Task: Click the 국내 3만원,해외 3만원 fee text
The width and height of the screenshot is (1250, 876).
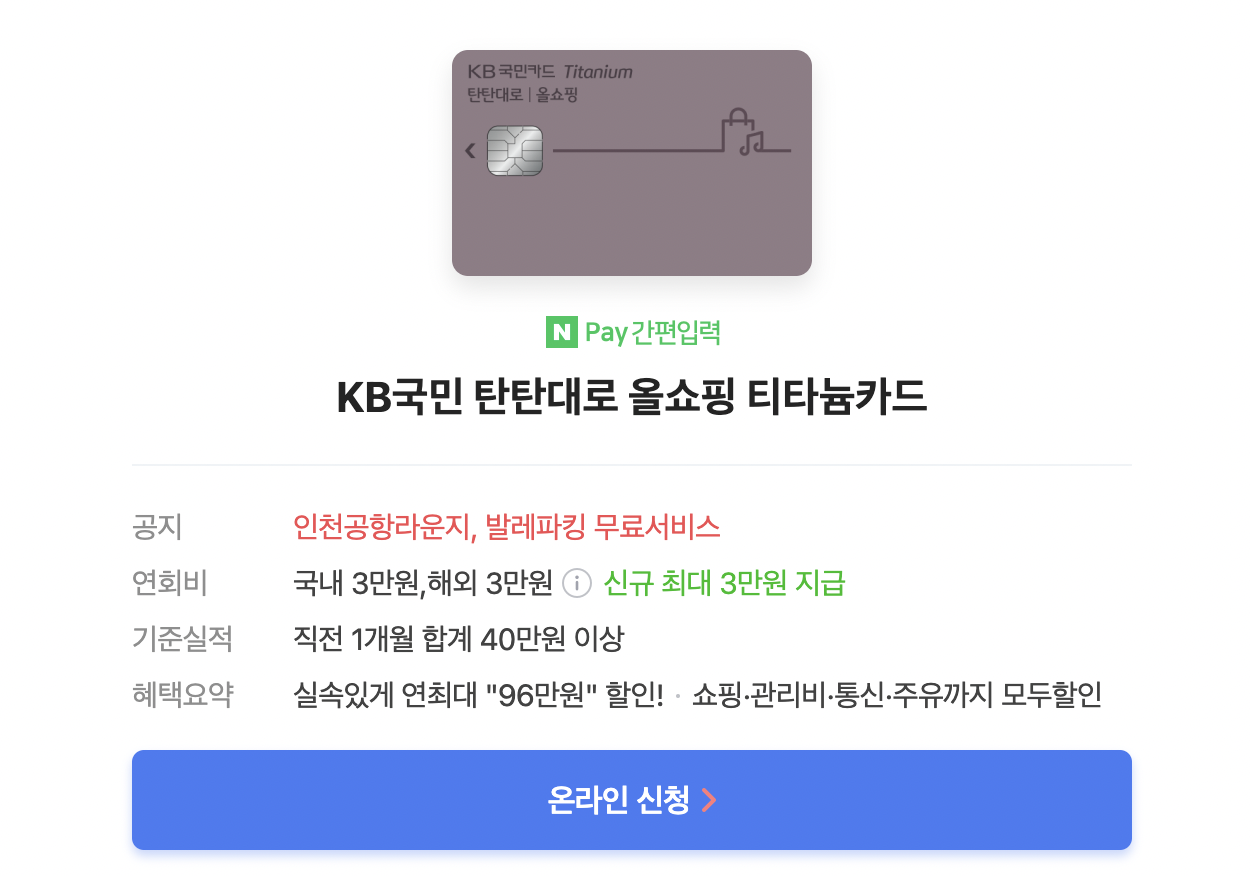Action: point(422,583)
